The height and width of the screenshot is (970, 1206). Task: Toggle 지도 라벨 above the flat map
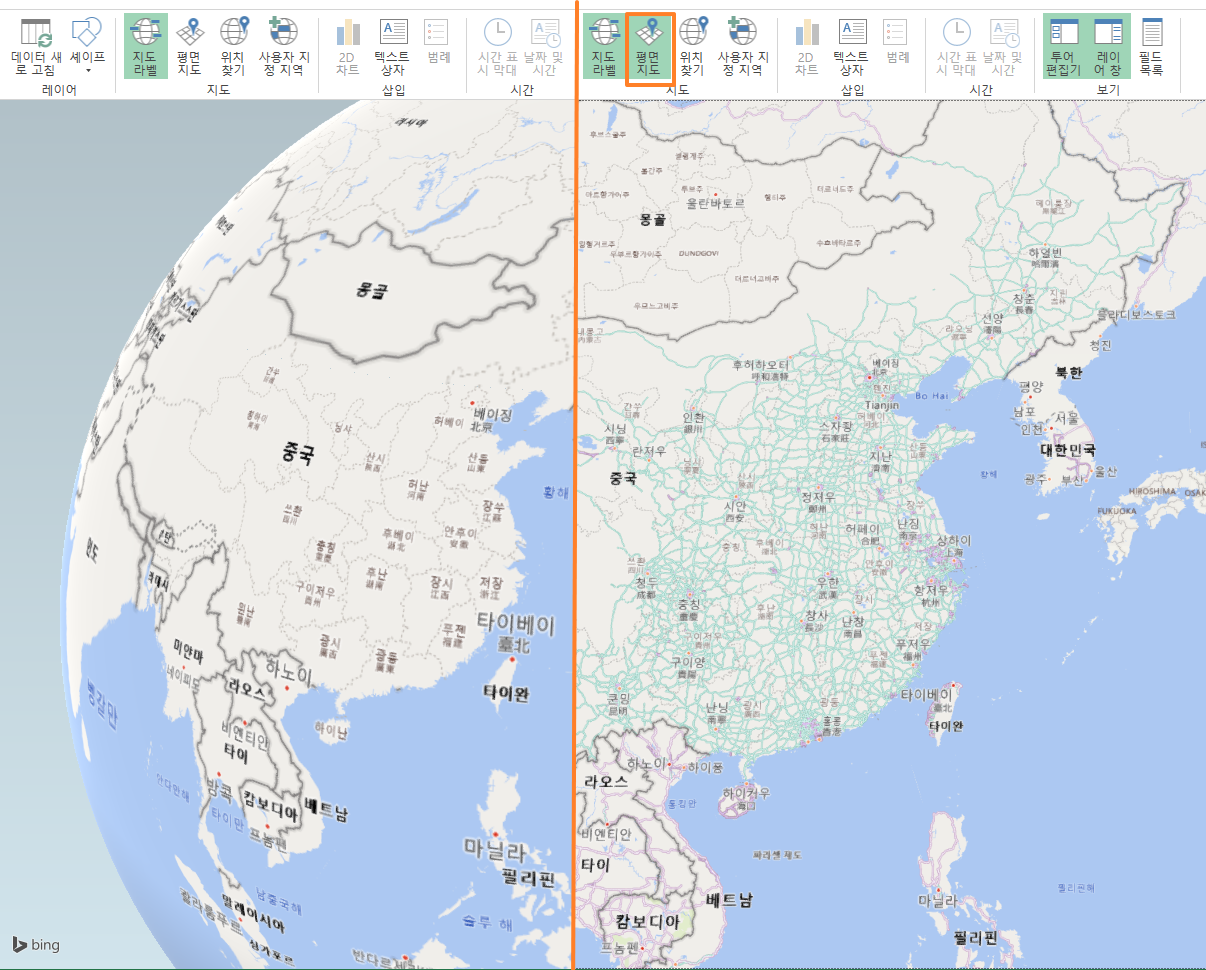(604, 47)
